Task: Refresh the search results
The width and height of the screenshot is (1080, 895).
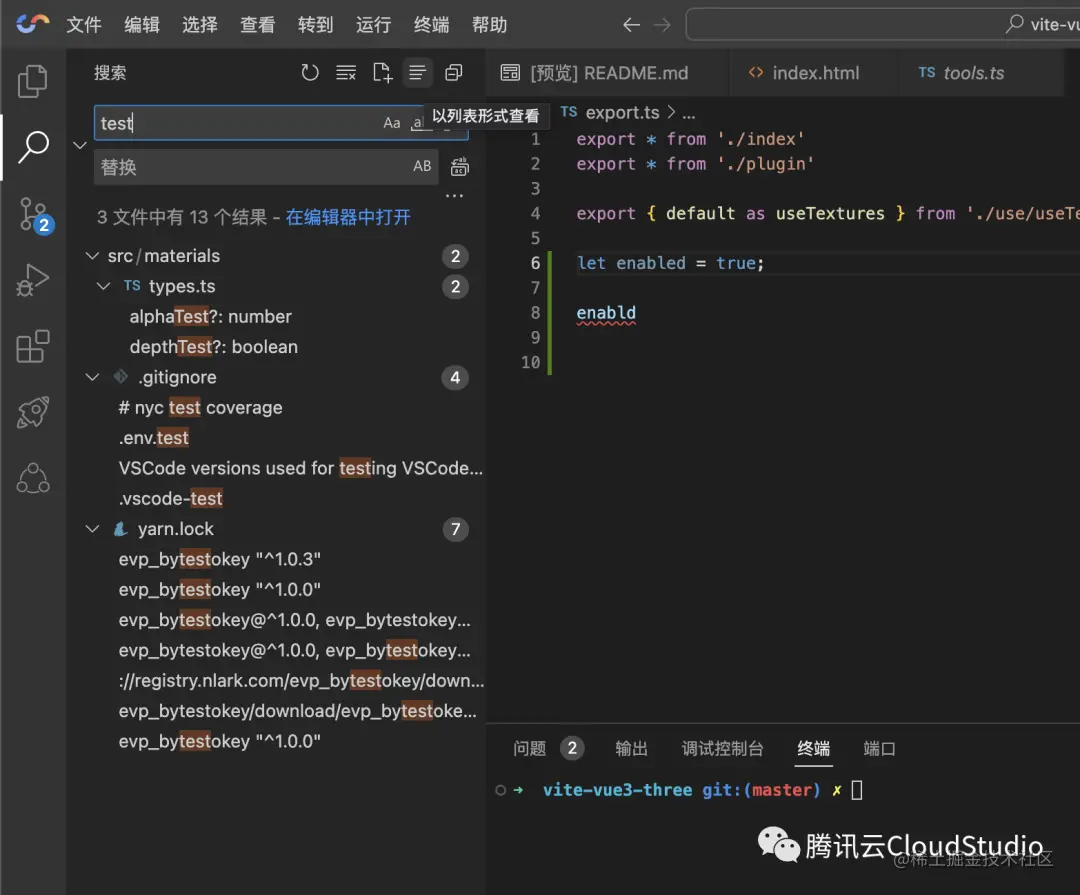Action: pyautogui.click(x=310, y=72)
